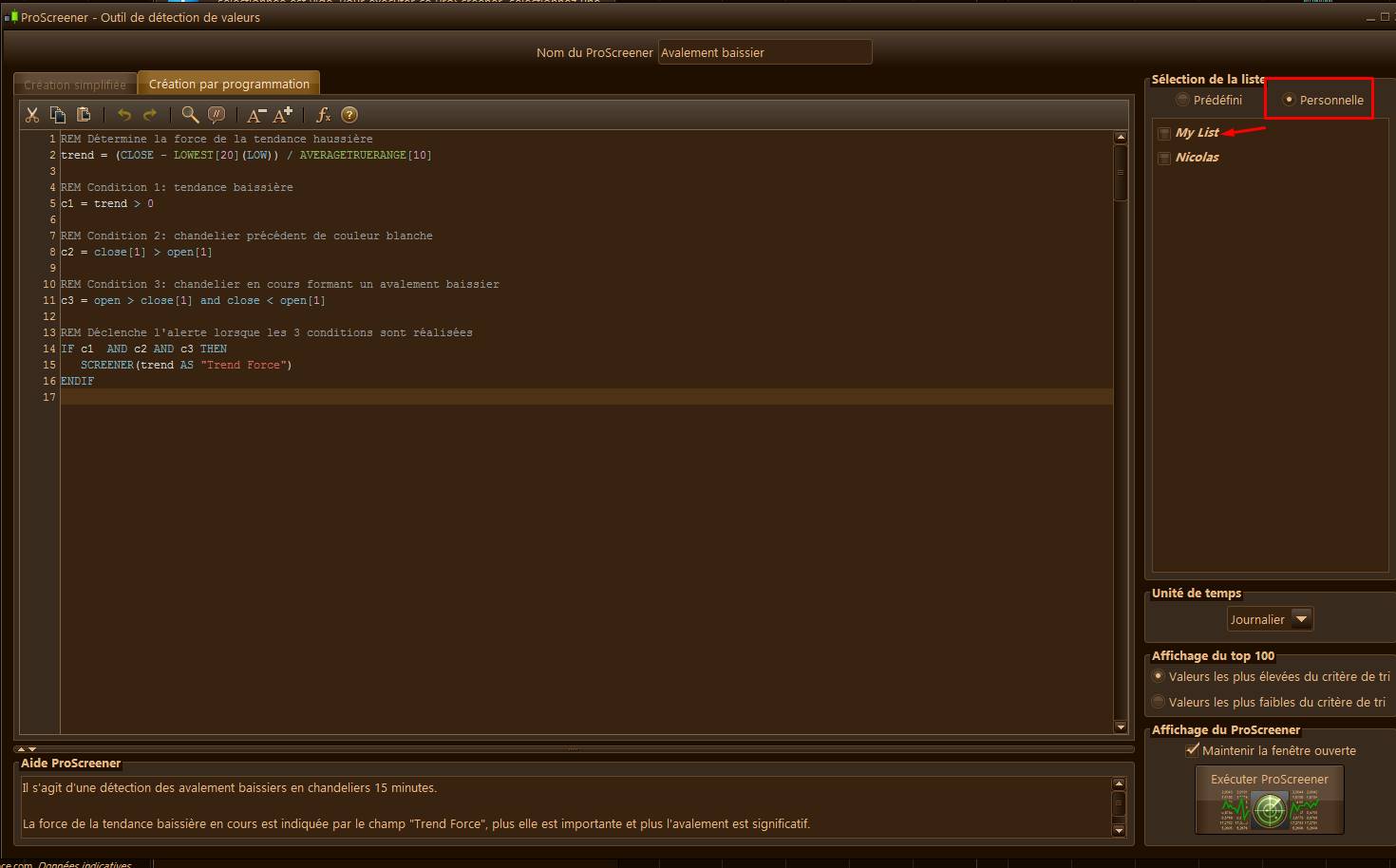
Task: Click the ENDIF code line
Action: click(x=77, y=381)
